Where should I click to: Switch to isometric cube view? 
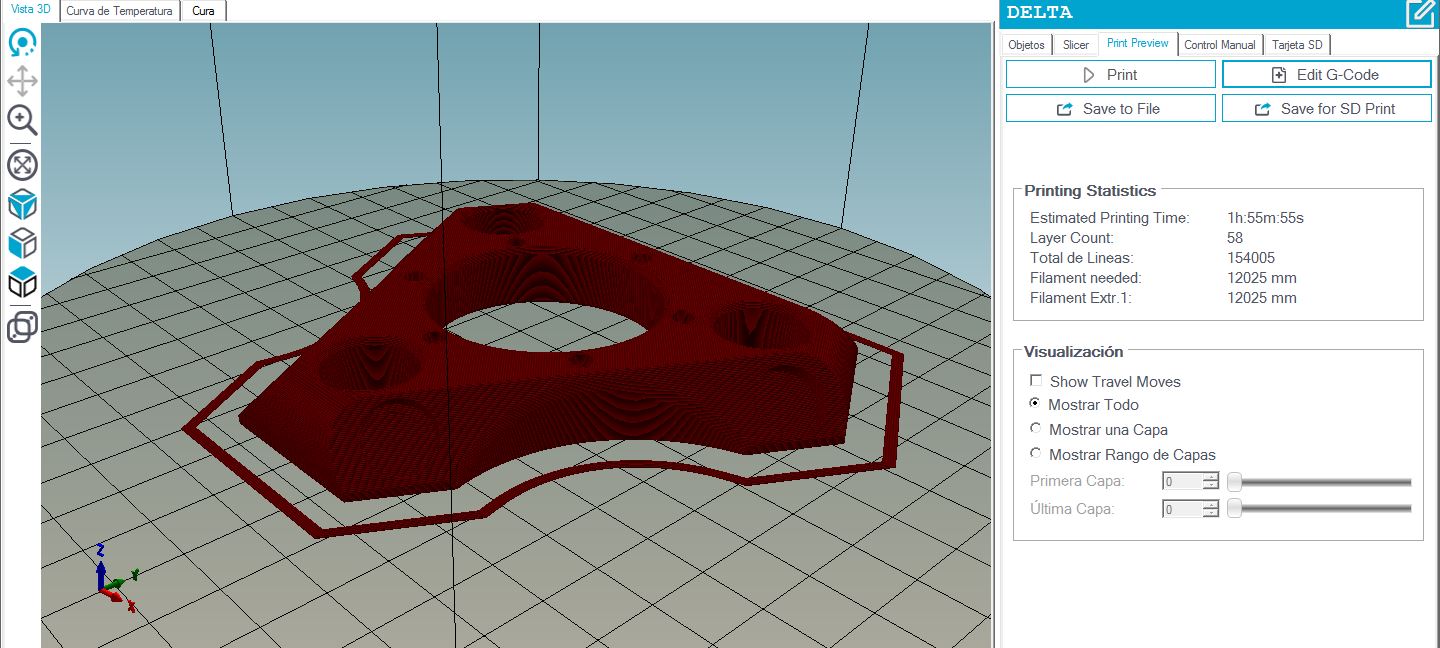22,205
